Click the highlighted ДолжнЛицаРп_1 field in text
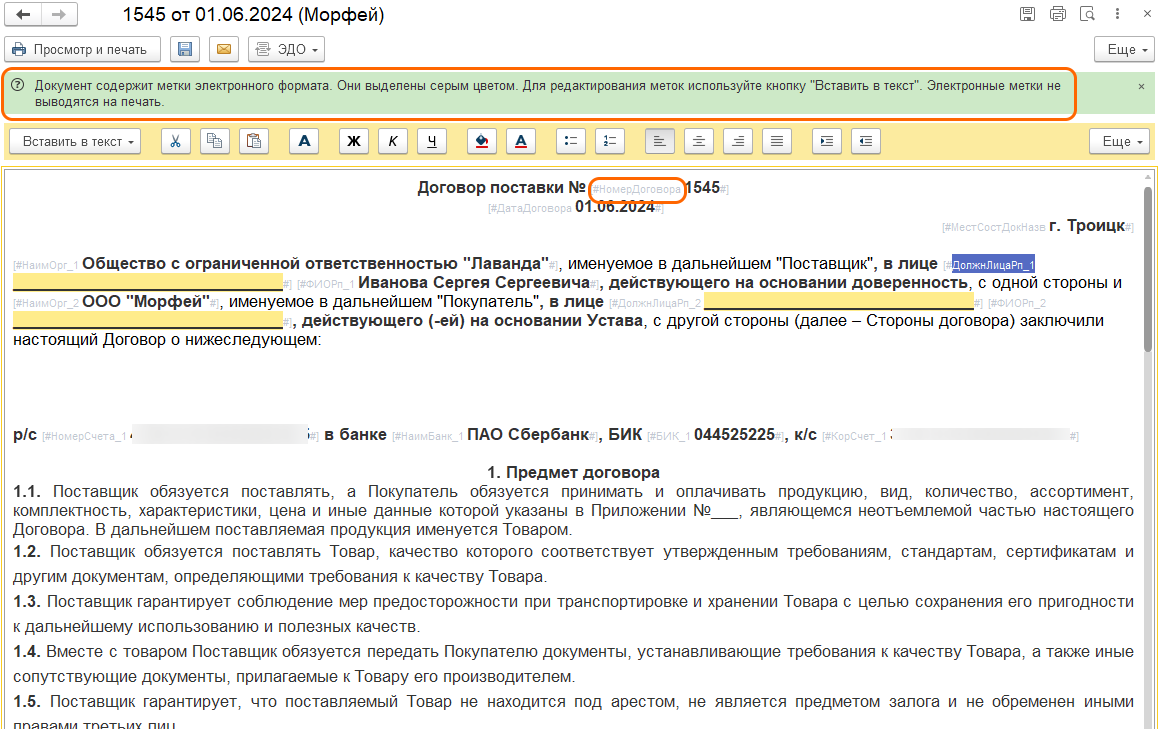Image resolution: width=1160 pixels, height=729 pixels. 993,264
